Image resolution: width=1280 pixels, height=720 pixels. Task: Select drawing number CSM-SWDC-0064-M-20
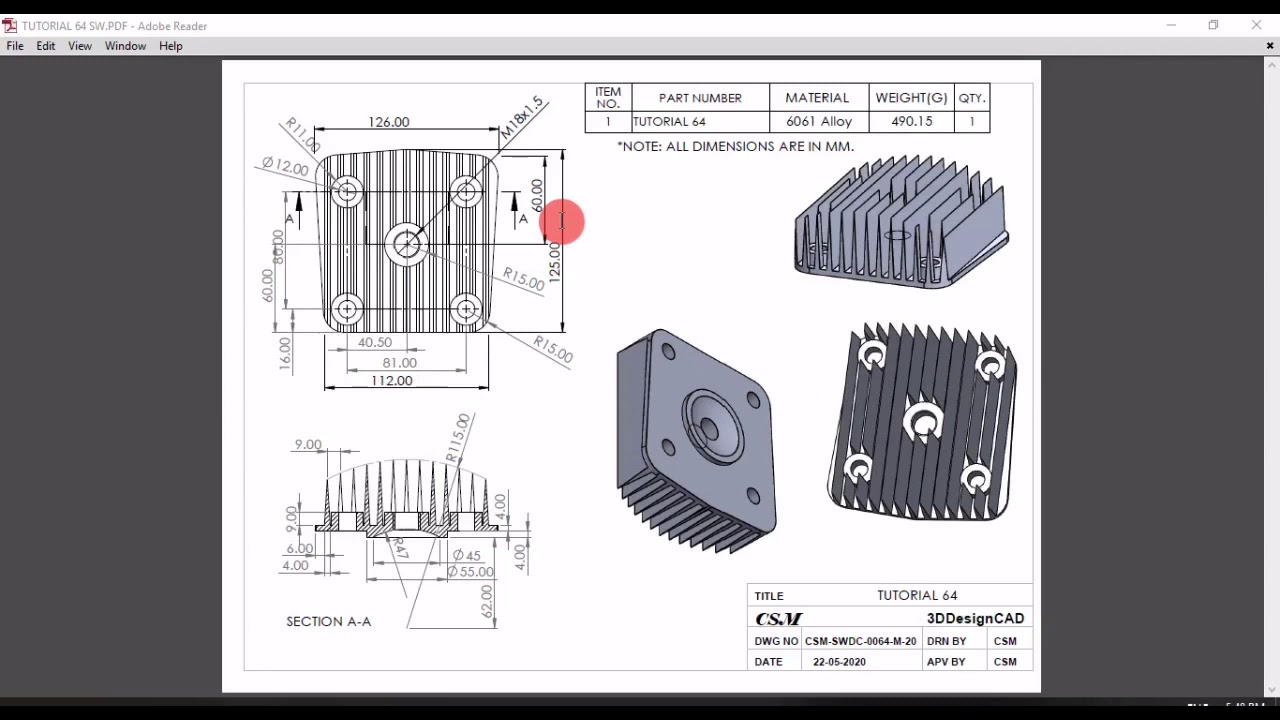click(860, 641)
